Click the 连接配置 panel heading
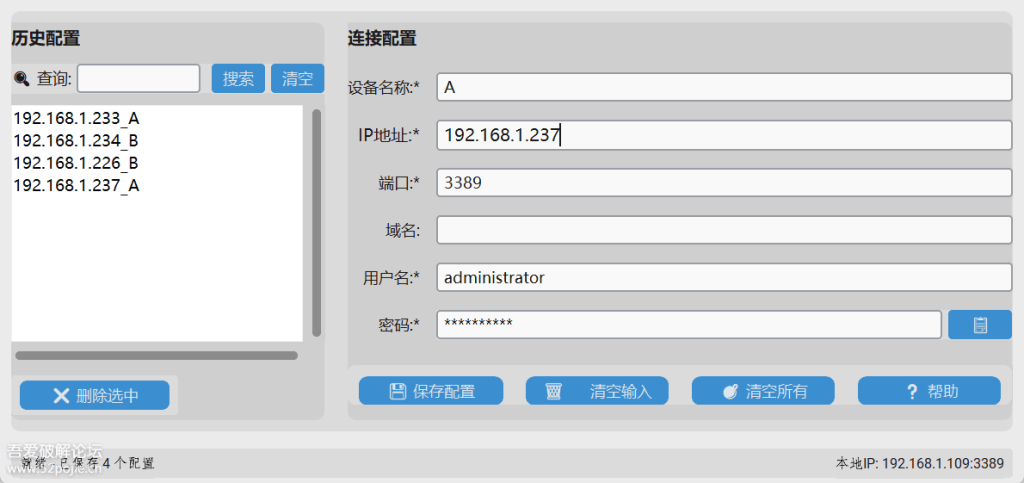This screenshot has width=1024, height=483. coord(382,39)
